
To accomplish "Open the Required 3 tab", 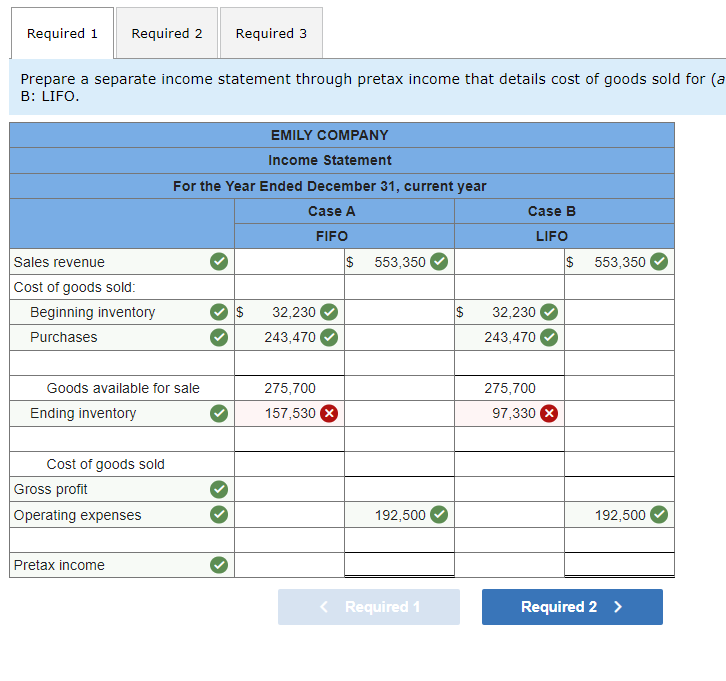I will [271, 33].
